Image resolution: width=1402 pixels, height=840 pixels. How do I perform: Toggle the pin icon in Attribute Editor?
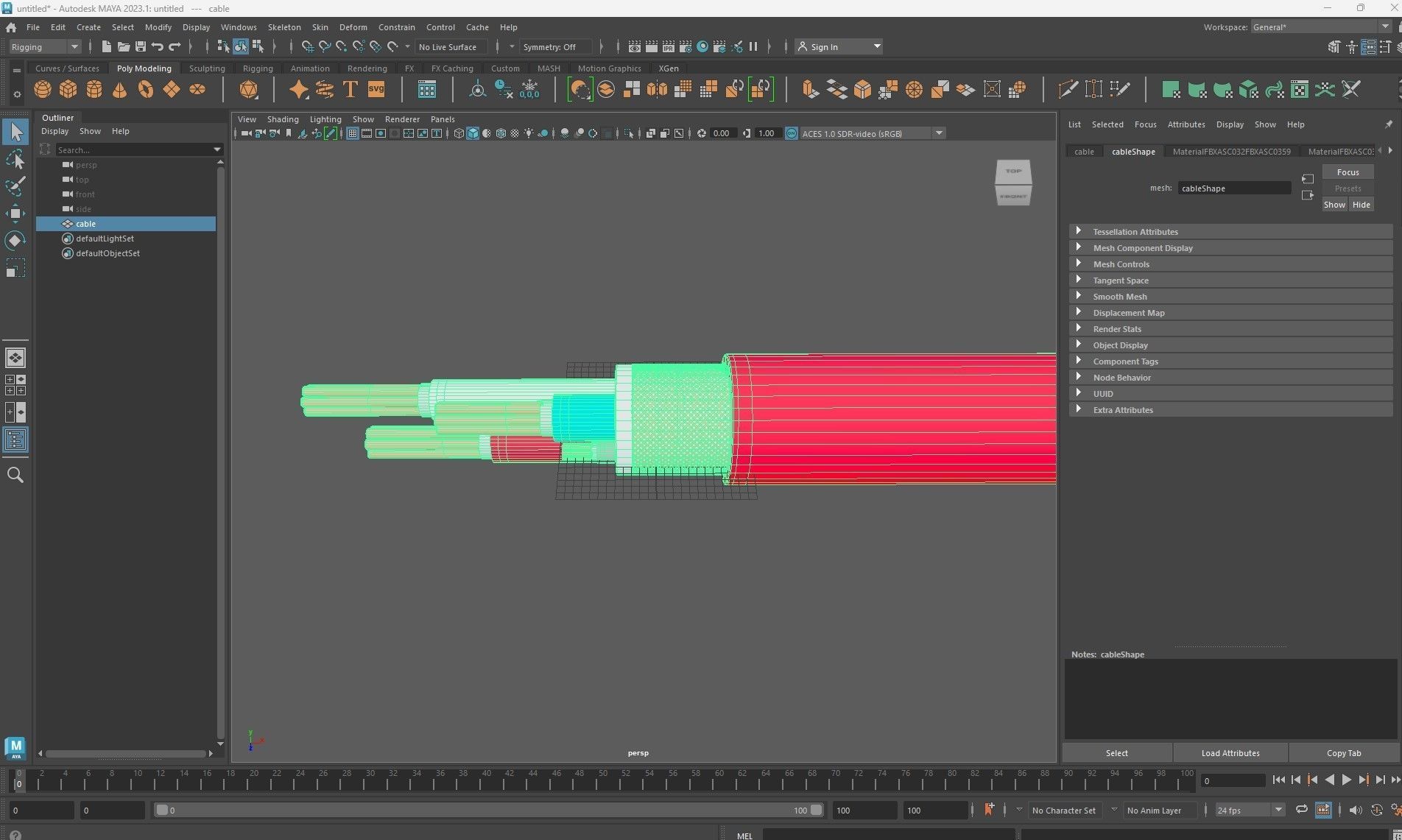(1389, 124)
